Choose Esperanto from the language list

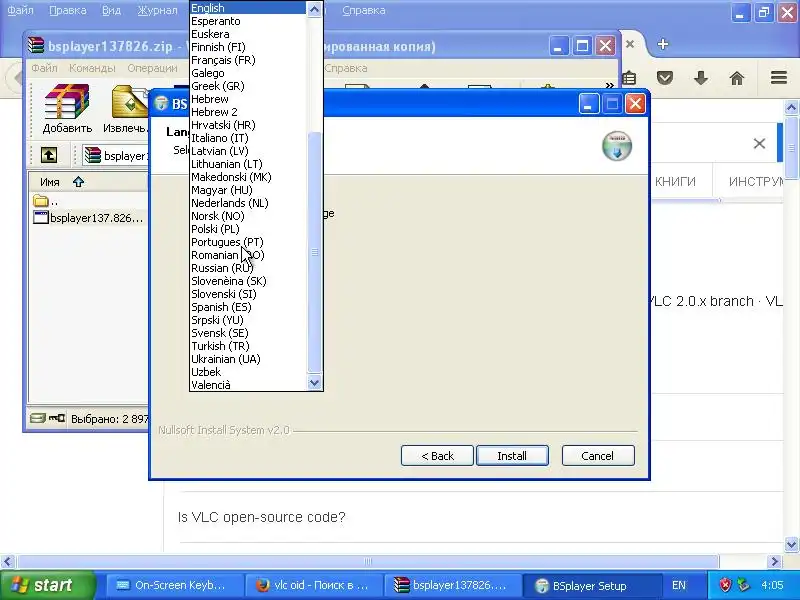(x=248, y=21)
